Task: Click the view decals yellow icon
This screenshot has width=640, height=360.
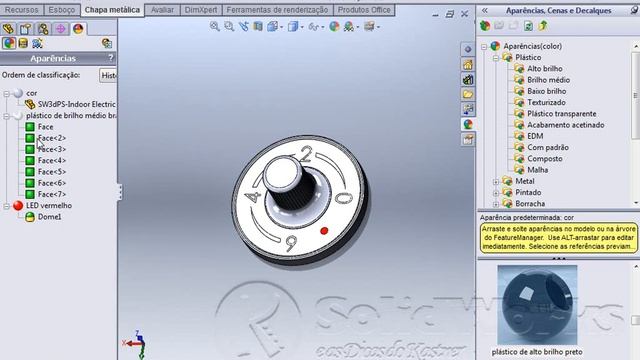Action: tap(23, 43)
